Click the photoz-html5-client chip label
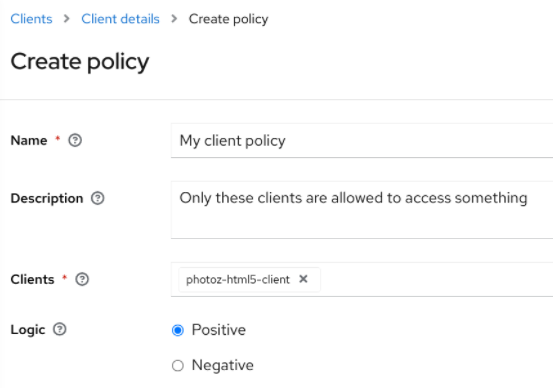The image size is (553, 388). 238,279
